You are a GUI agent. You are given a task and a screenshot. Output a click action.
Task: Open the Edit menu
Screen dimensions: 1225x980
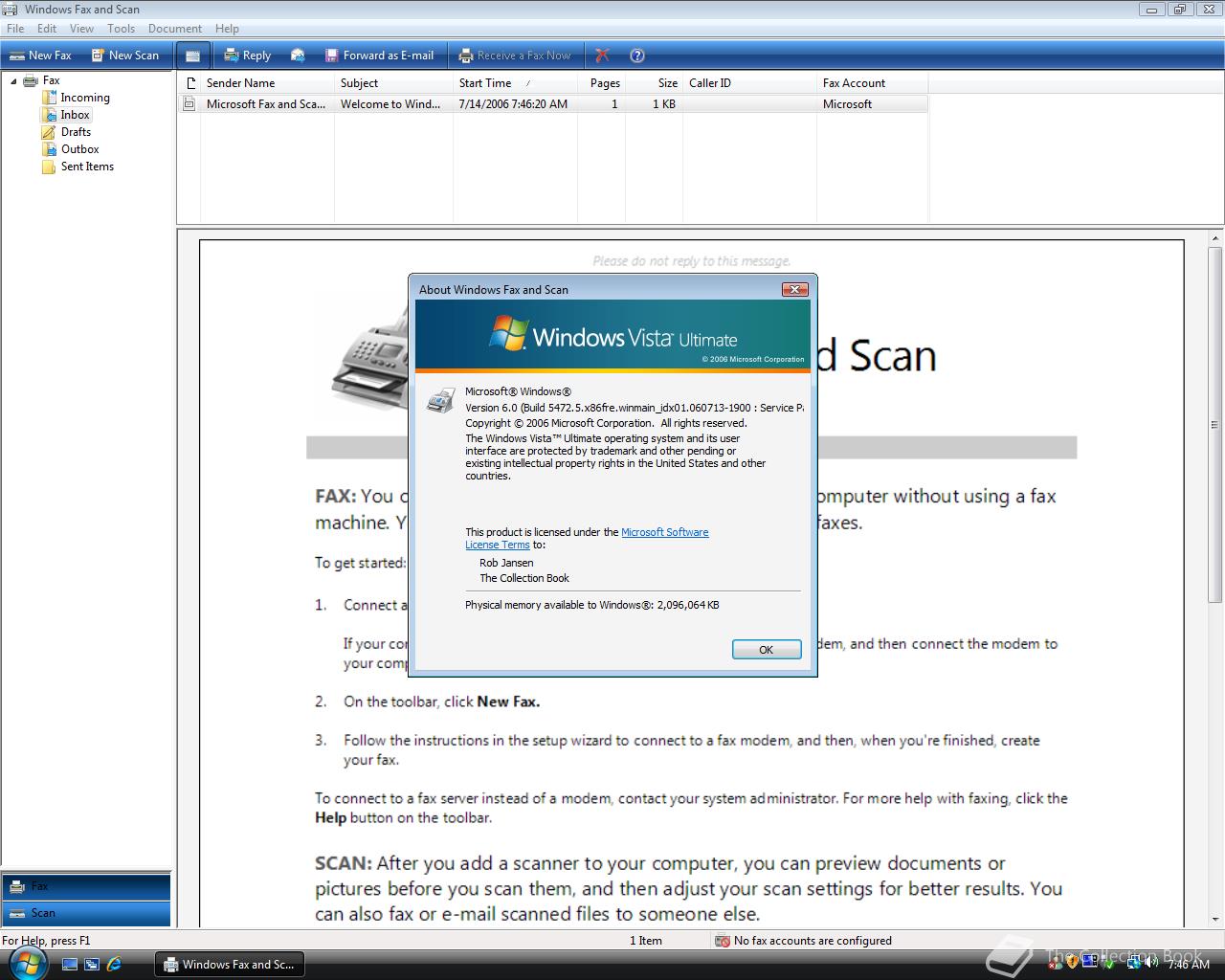point(47,29)
